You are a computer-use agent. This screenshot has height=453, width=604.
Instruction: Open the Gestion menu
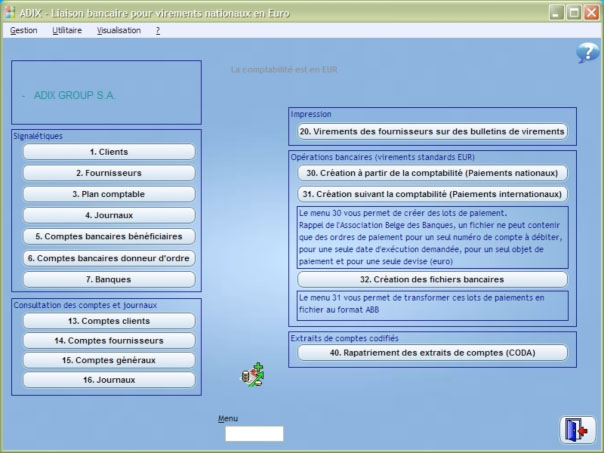coord(23,30)
